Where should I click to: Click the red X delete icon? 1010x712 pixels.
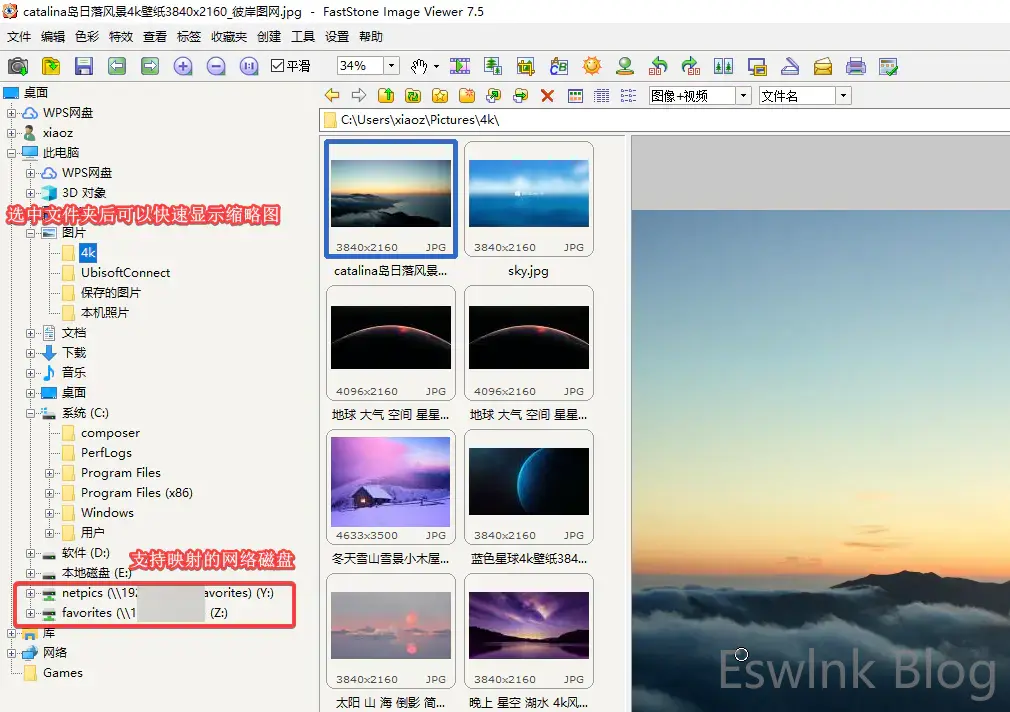pos(547,96)
